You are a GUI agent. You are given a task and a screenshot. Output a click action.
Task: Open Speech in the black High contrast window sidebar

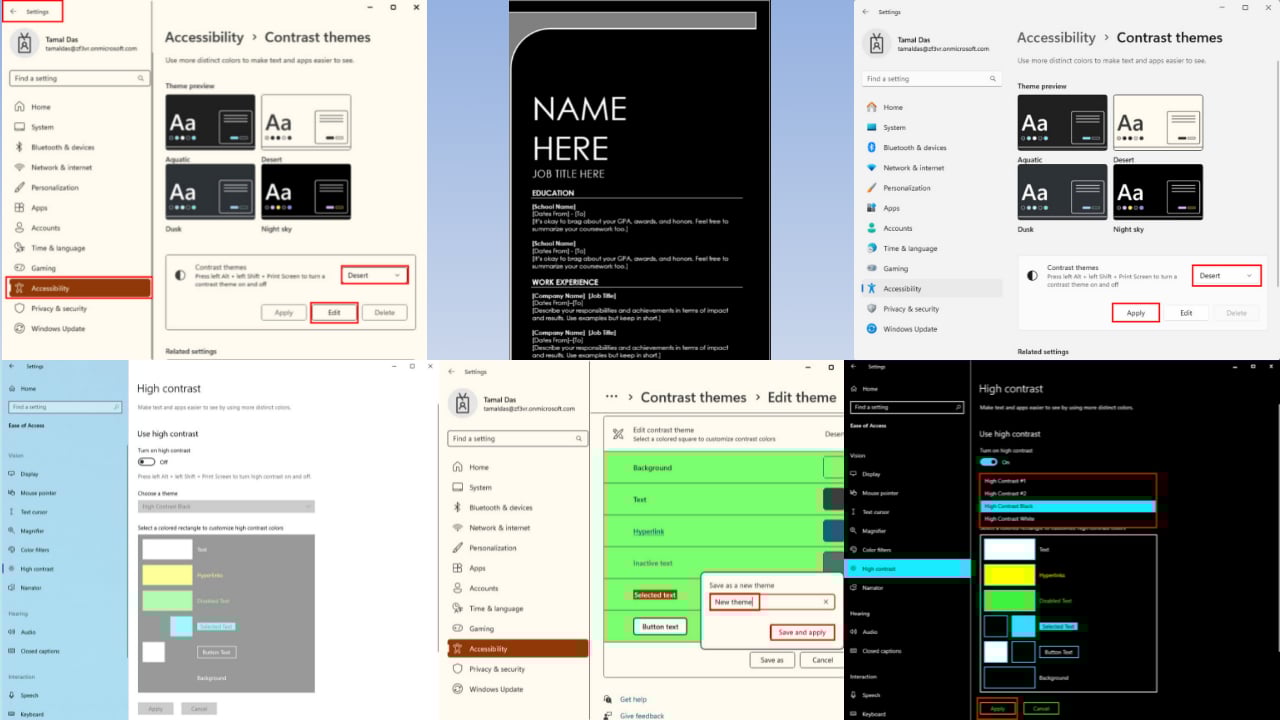pyautogui.click(x=871, y=695)
